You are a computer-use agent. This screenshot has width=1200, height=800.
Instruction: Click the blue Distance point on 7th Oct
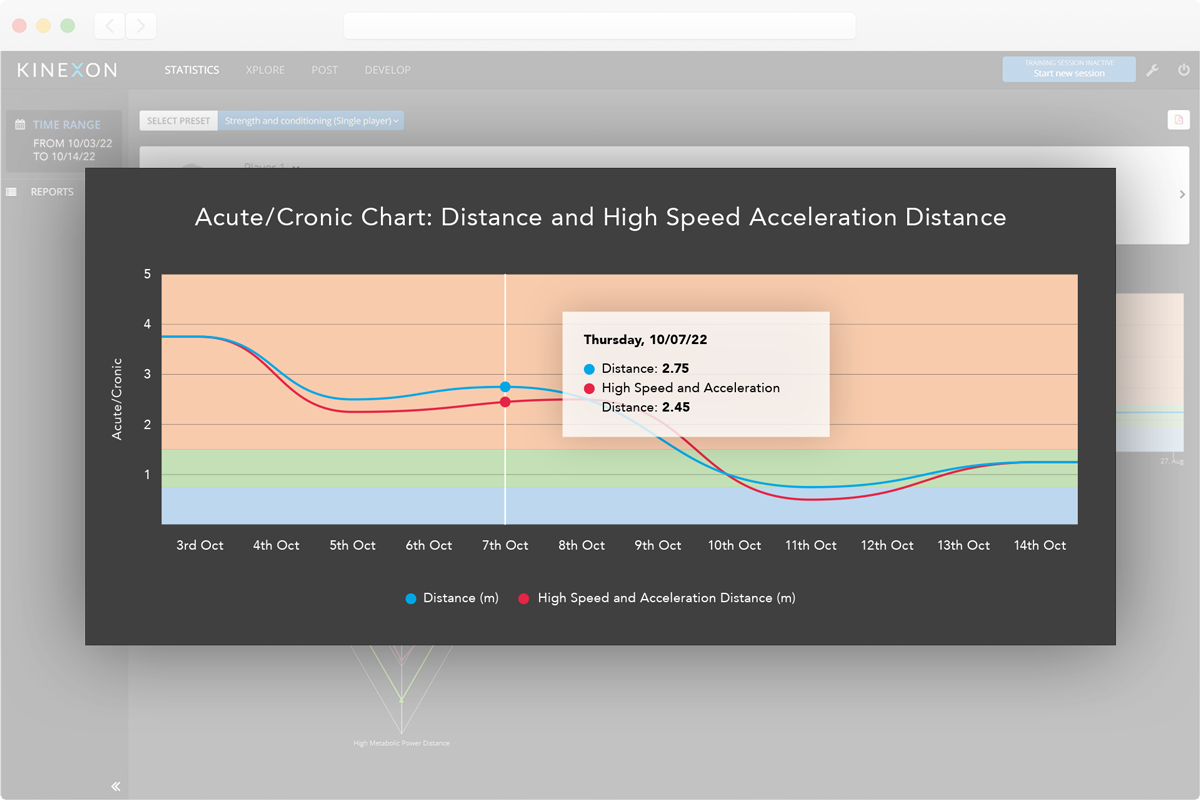(x=505, y=387)
